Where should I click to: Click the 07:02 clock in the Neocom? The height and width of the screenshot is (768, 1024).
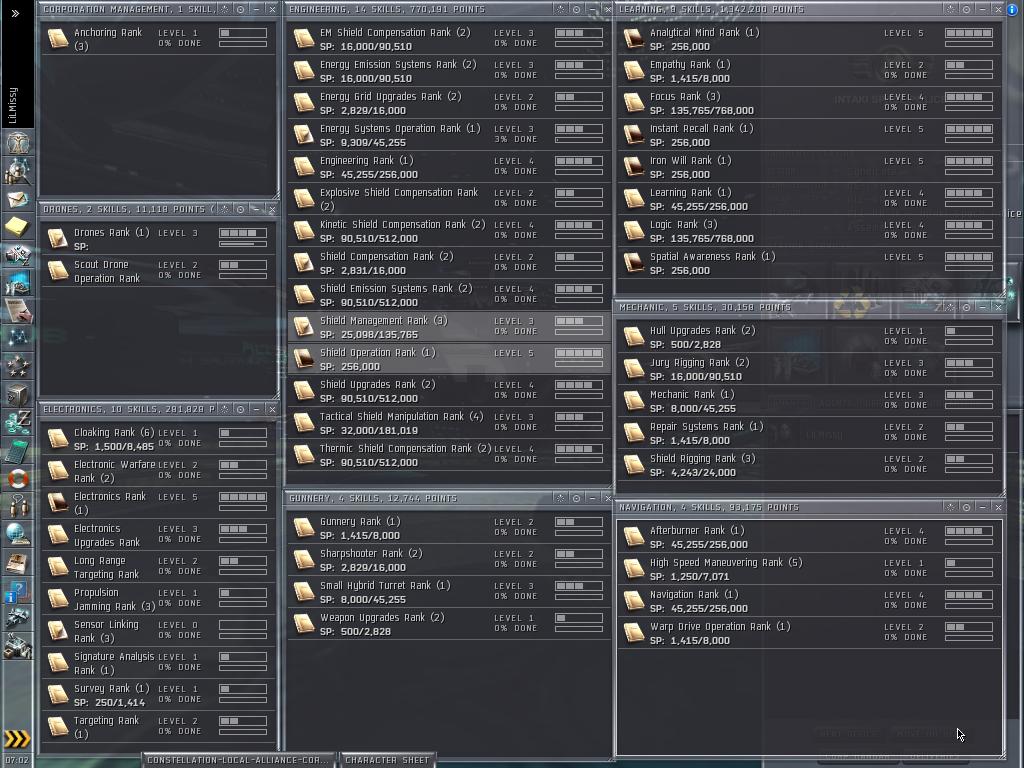point(17,760)
